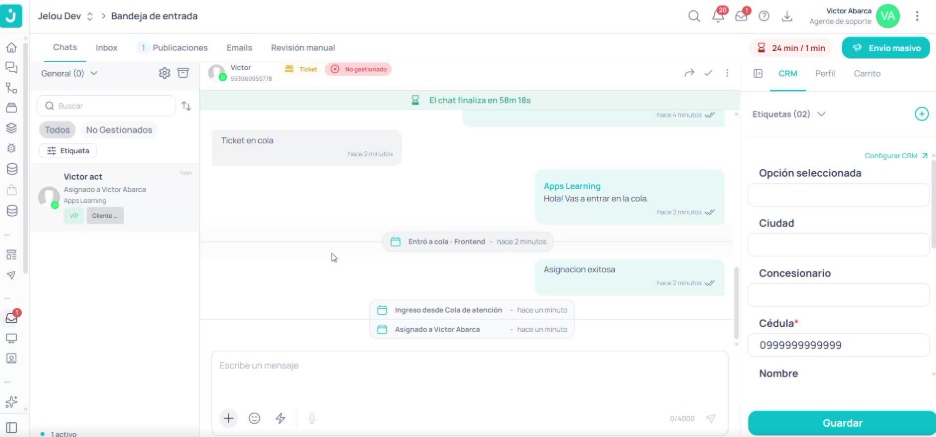Open the top bar mail icon
936x437 pixels.
click(x=741, y=16)
